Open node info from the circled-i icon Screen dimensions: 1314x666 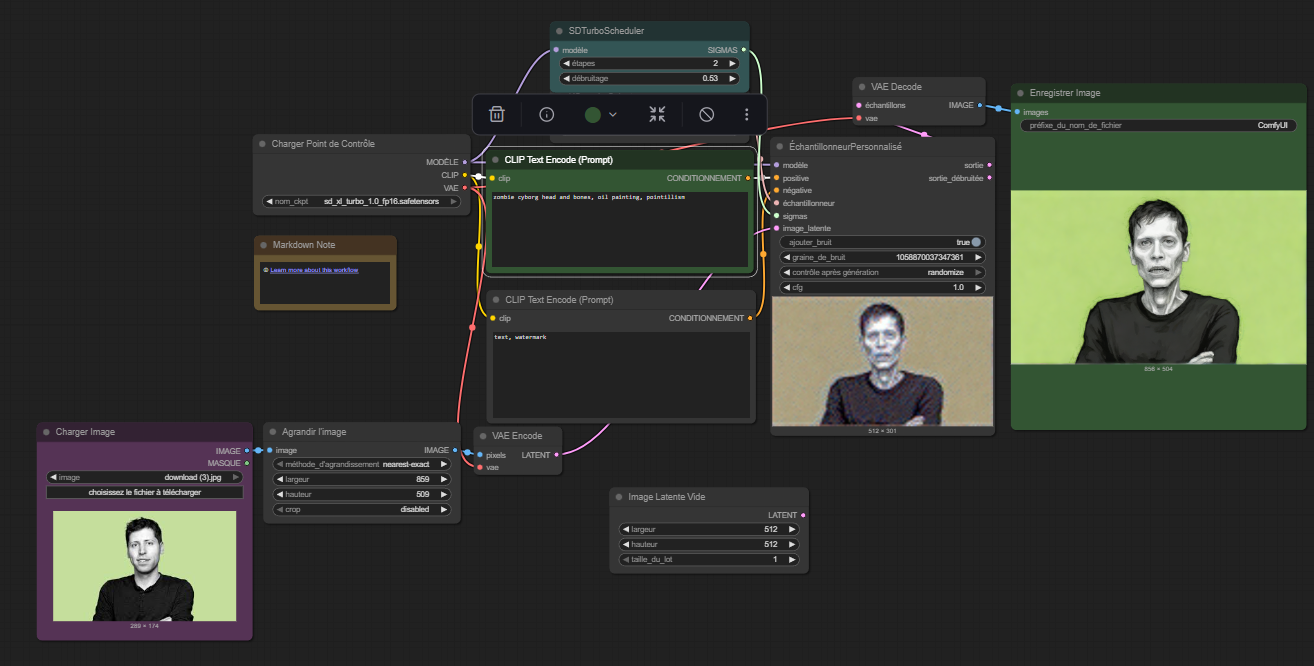coord(546,115)
